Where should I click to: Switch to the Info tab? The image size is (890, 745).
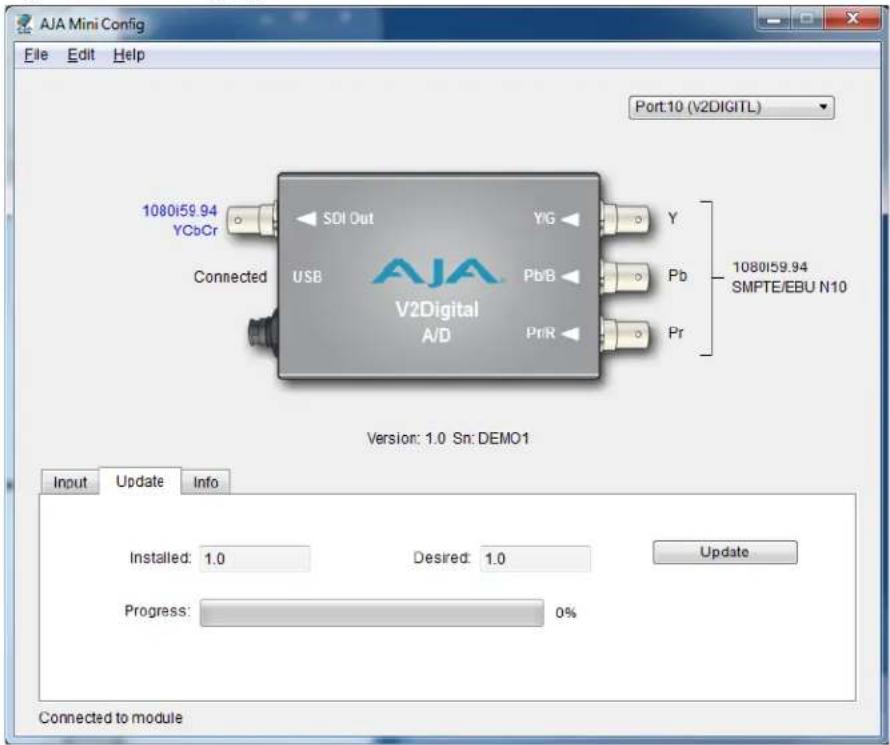205,482
